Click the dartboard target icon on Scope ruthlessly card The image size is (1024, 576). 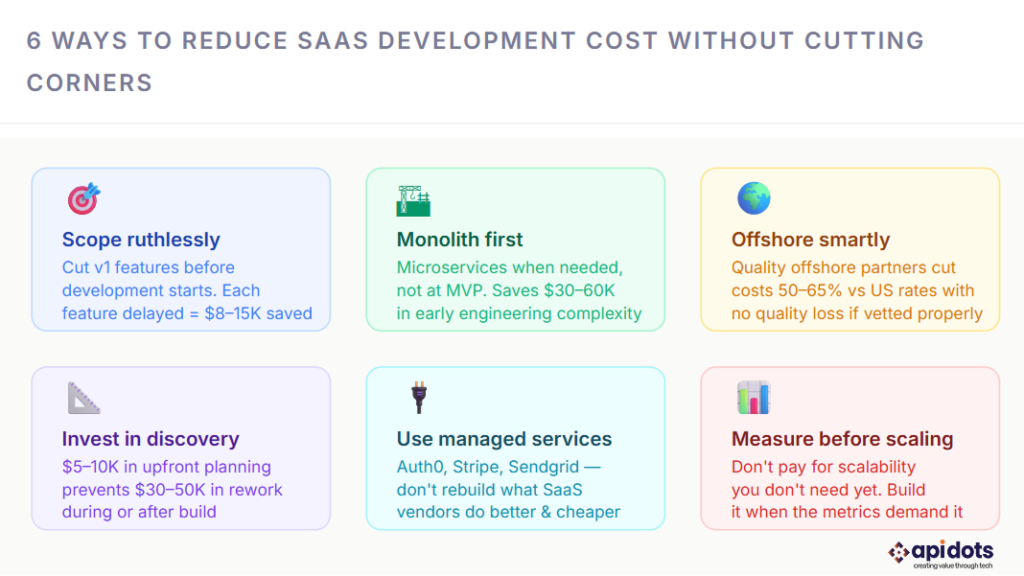[x=84, y=198]
